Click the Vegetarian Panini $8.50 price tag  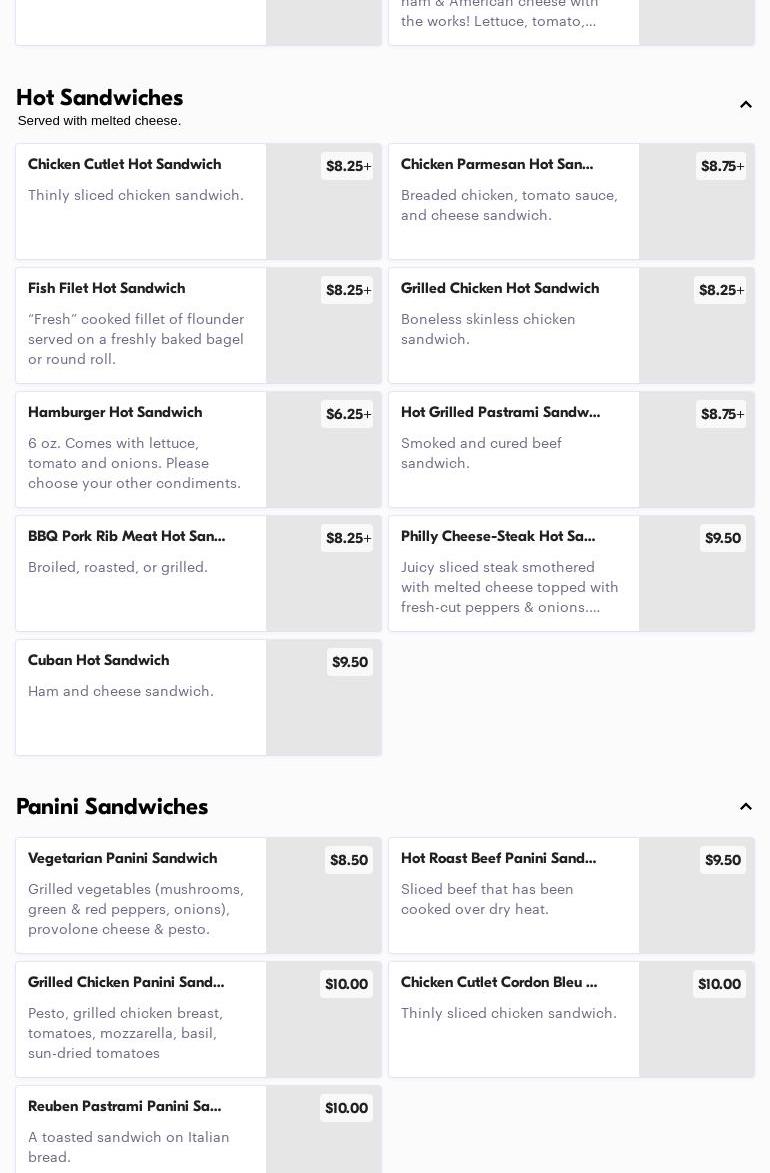(x=349, y=860)
